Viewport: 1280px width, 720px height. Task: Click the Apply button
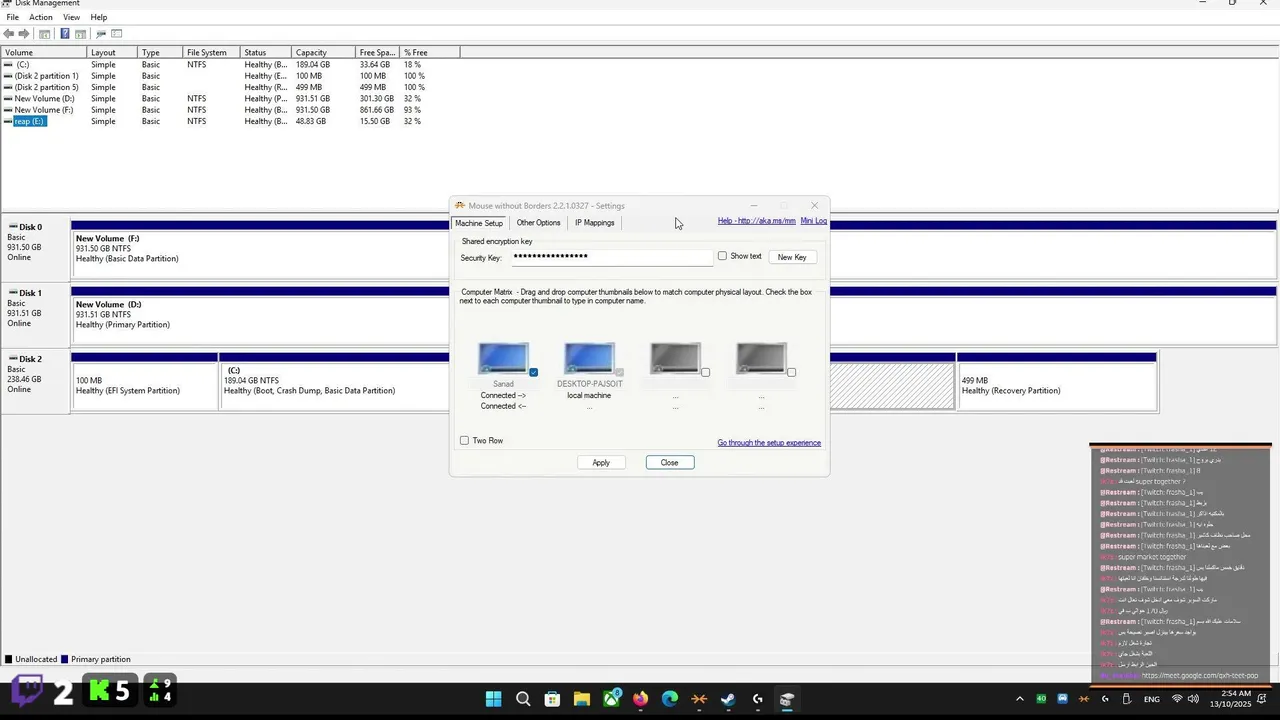tap(601, 462)
